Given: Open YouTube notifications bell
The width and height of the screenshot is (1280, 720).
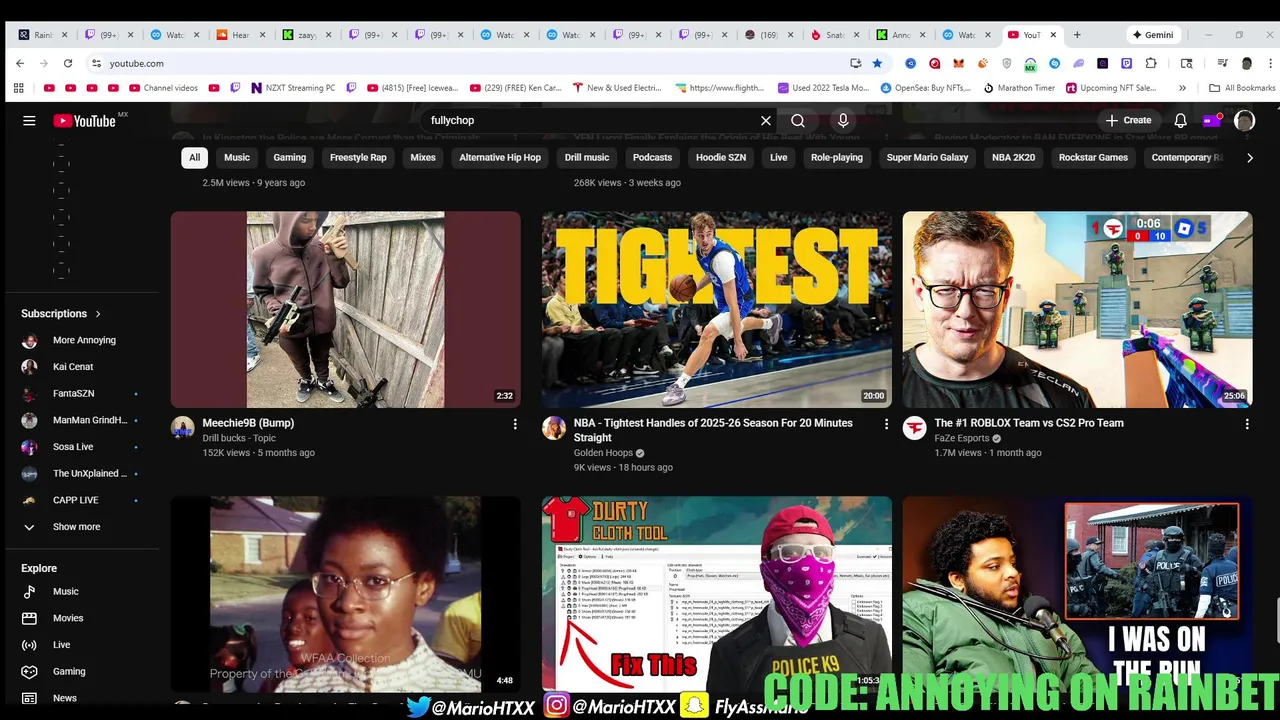Looking at the screenshot, I should pos(1180,121).
